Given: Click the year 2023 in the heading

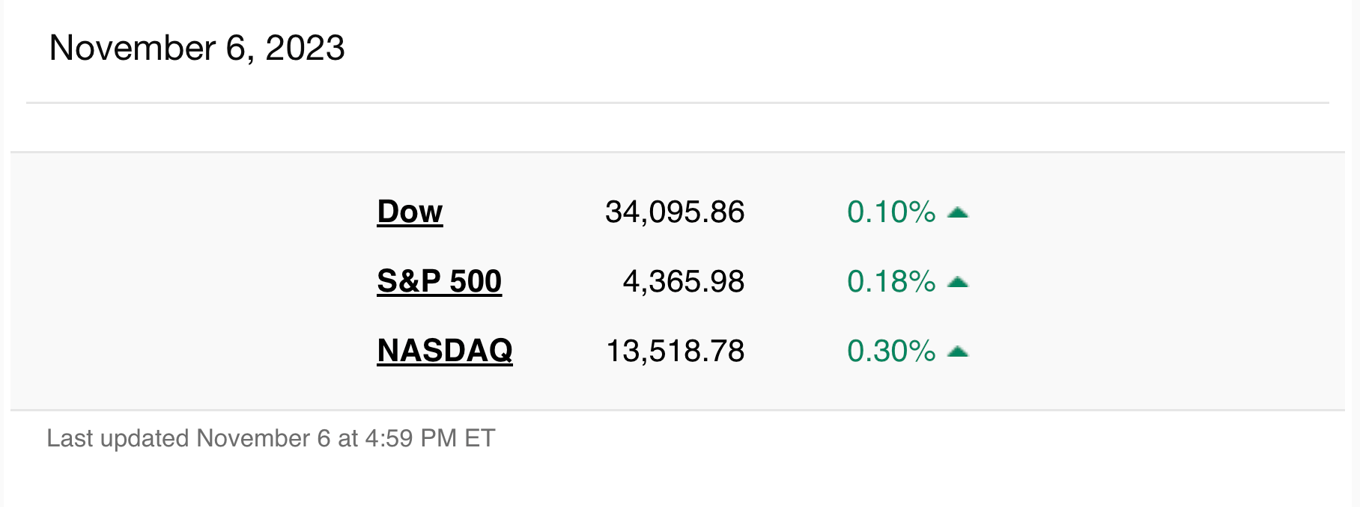Looking at the screenshot, I should (x=305, y=48).
